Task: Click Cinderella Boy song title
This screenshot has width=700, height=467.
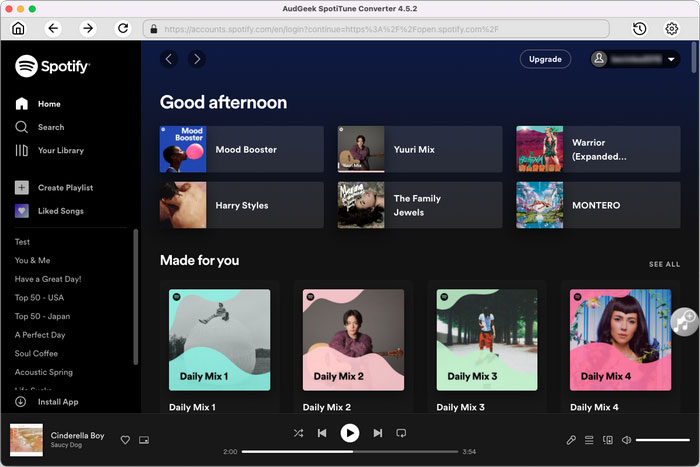Action: [x=77, y=435]
